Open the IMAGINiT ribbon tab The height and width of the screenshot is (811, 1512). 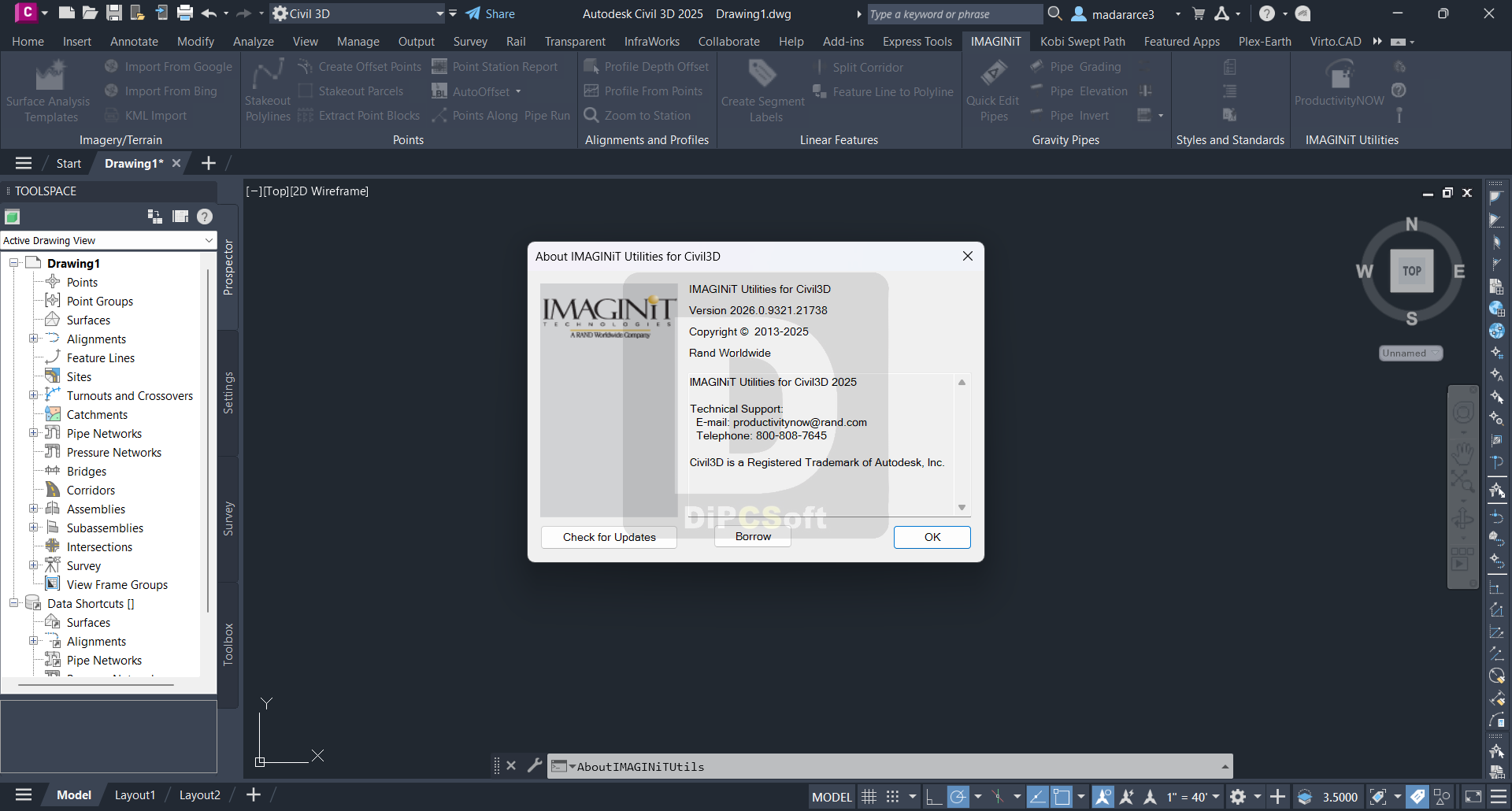(995, 42)
